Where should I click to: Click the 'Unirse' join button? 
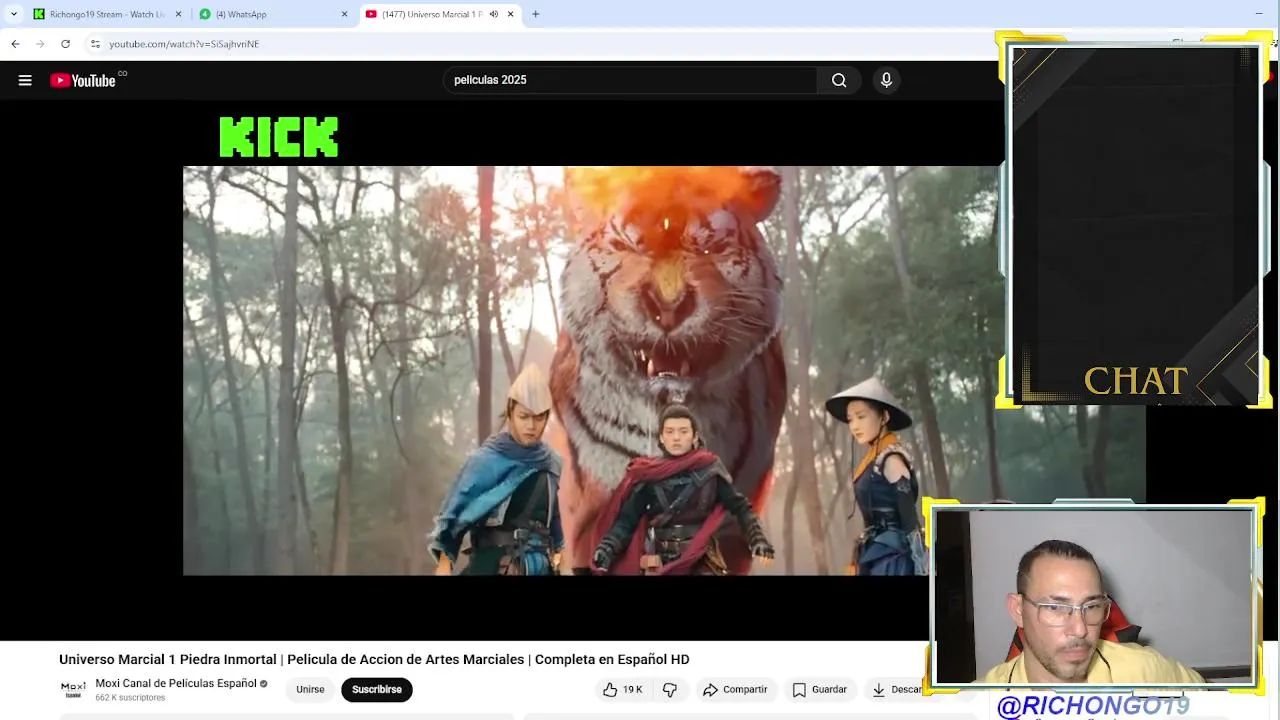point(310,689)
